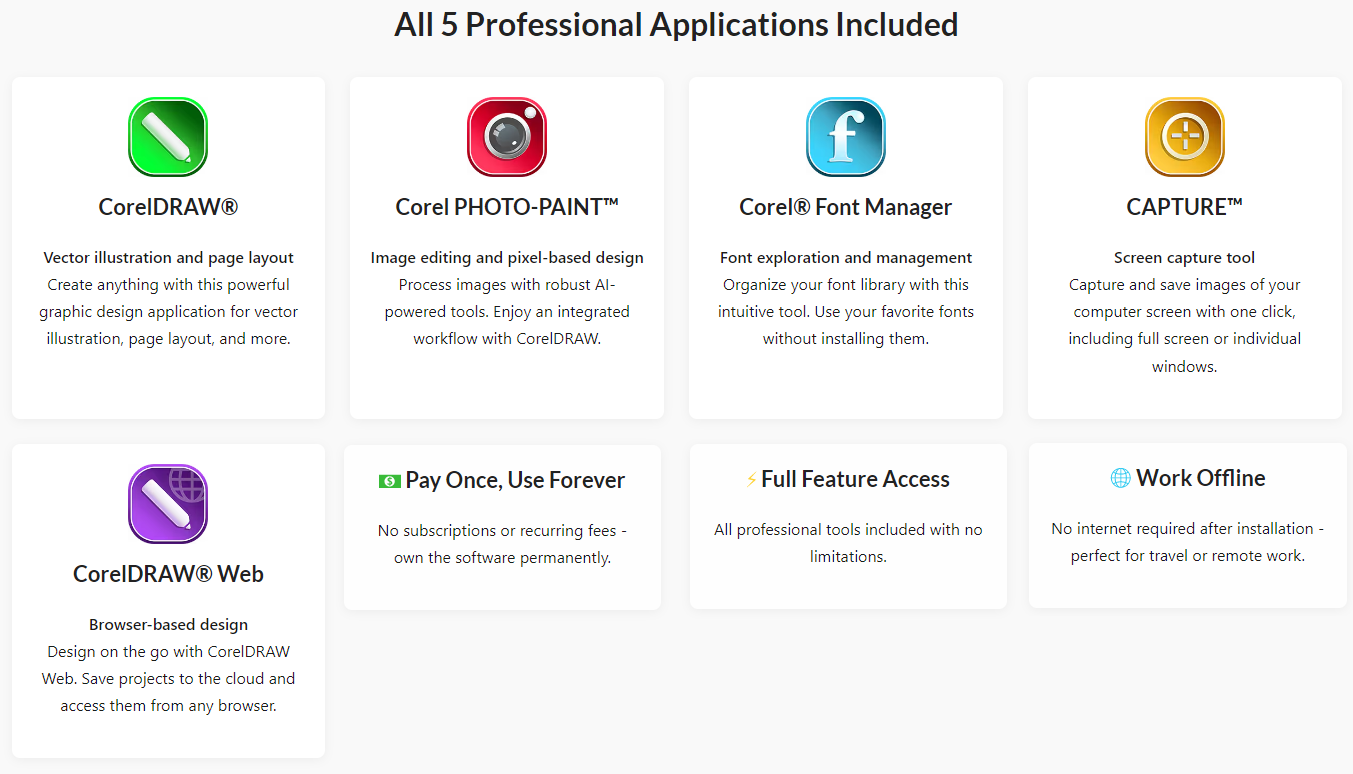This screenshot has height=774, width=1353.
Task: Click the Browser-based design subtitle
Action: (168, 625)
